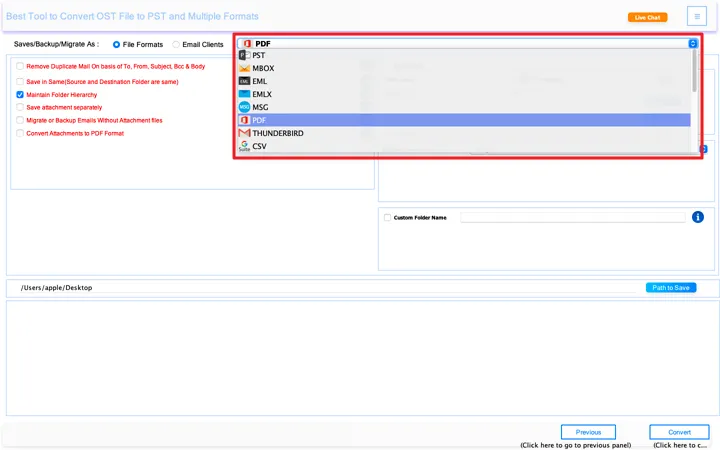This screenshot has height=450, width=720.
Task: Select the Thunderbird Gmail-style icon entry
Action: pyautogui.click(x=245, y=133)
